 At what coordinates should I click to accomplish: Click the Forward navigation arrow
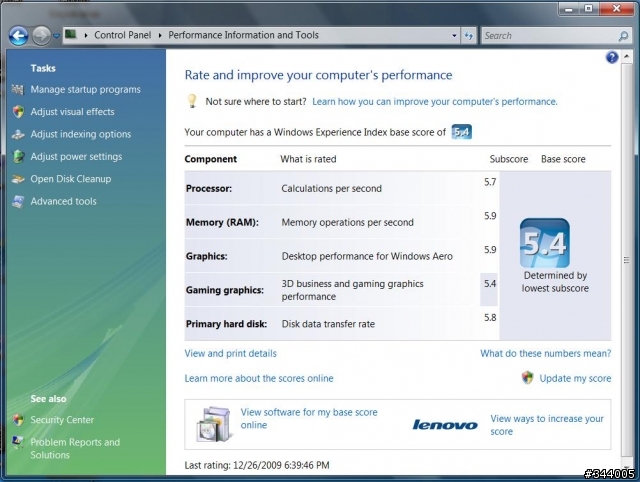[x=41, y=36]
